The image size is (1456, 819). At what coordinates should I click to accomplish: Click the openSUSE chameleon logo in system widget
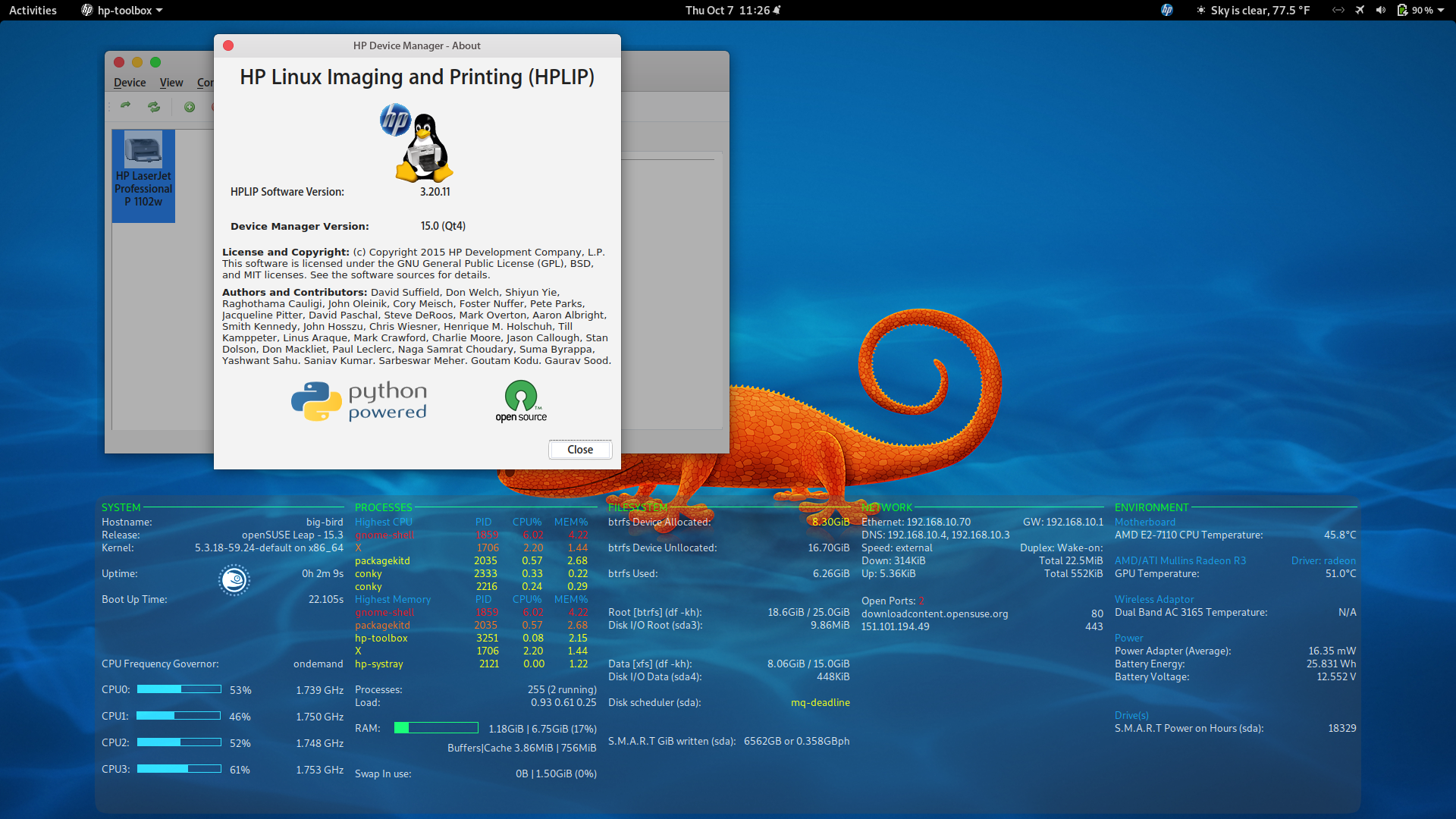[234, 580]
